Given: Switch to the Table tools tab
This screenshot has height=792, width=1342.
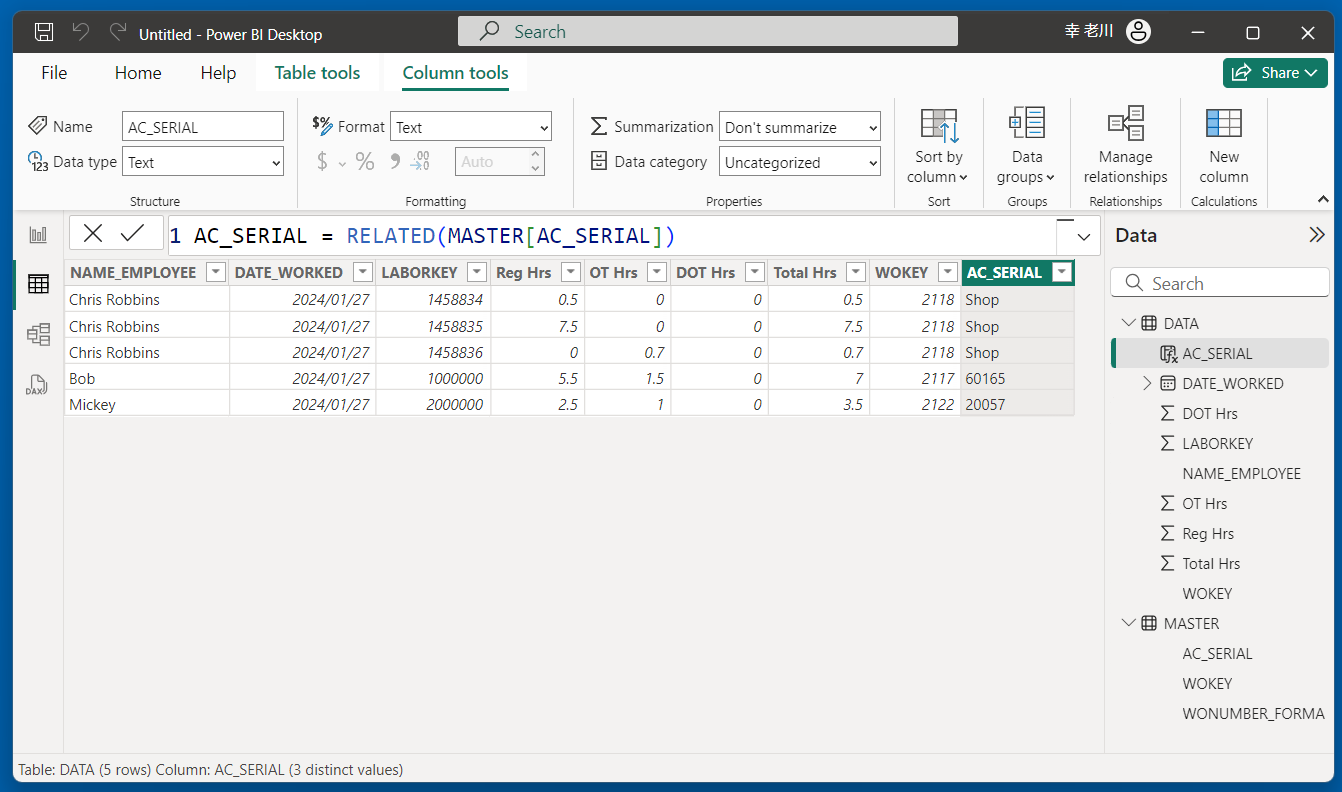Looking at the screenshot, I should pos(318,73).
